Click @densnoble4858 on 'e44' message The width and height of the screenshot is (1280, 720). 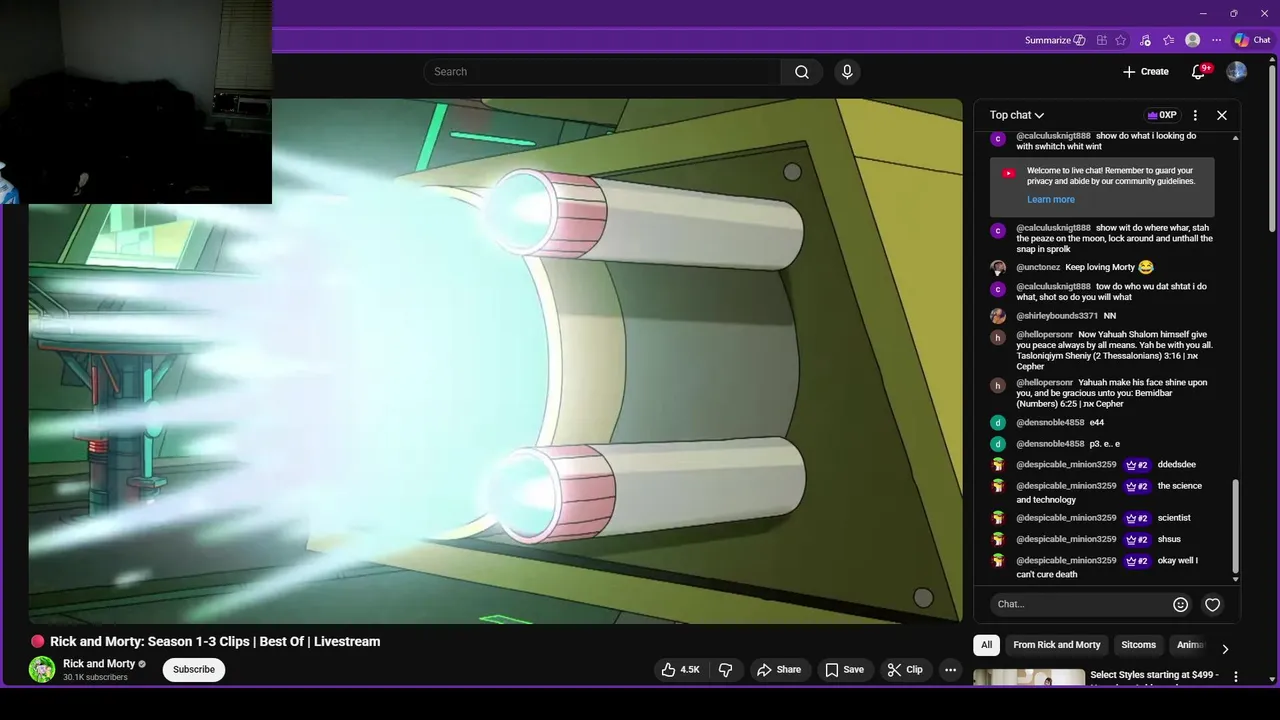pos(1050,423)
